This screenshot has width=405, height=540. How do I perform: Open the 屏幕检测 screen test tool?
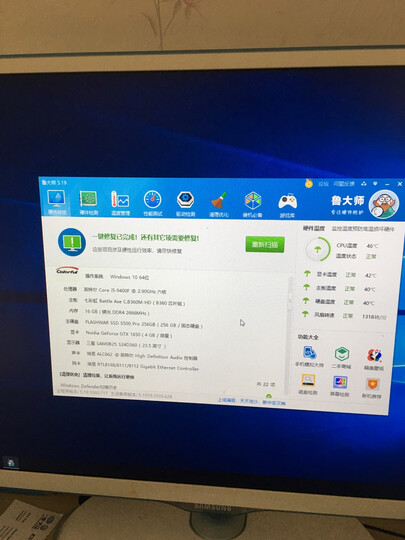(339, 386)
